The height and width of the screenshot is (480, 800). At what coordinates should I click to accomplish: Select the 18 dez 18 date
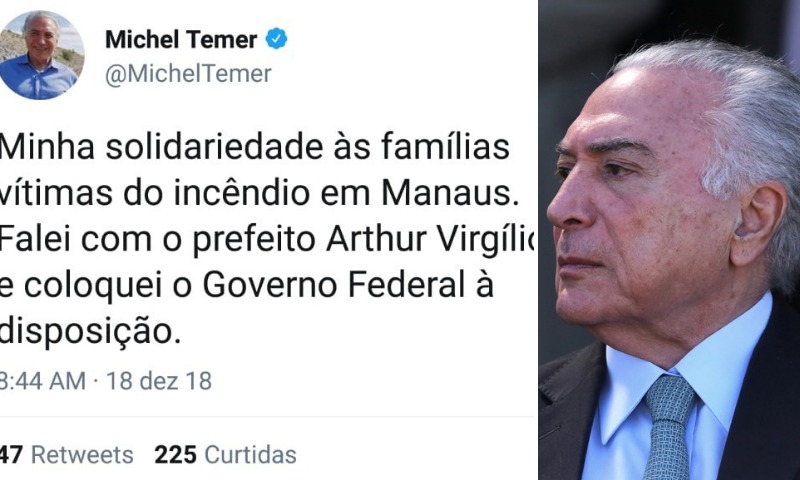pyautogui.click(x=159, y=381)
